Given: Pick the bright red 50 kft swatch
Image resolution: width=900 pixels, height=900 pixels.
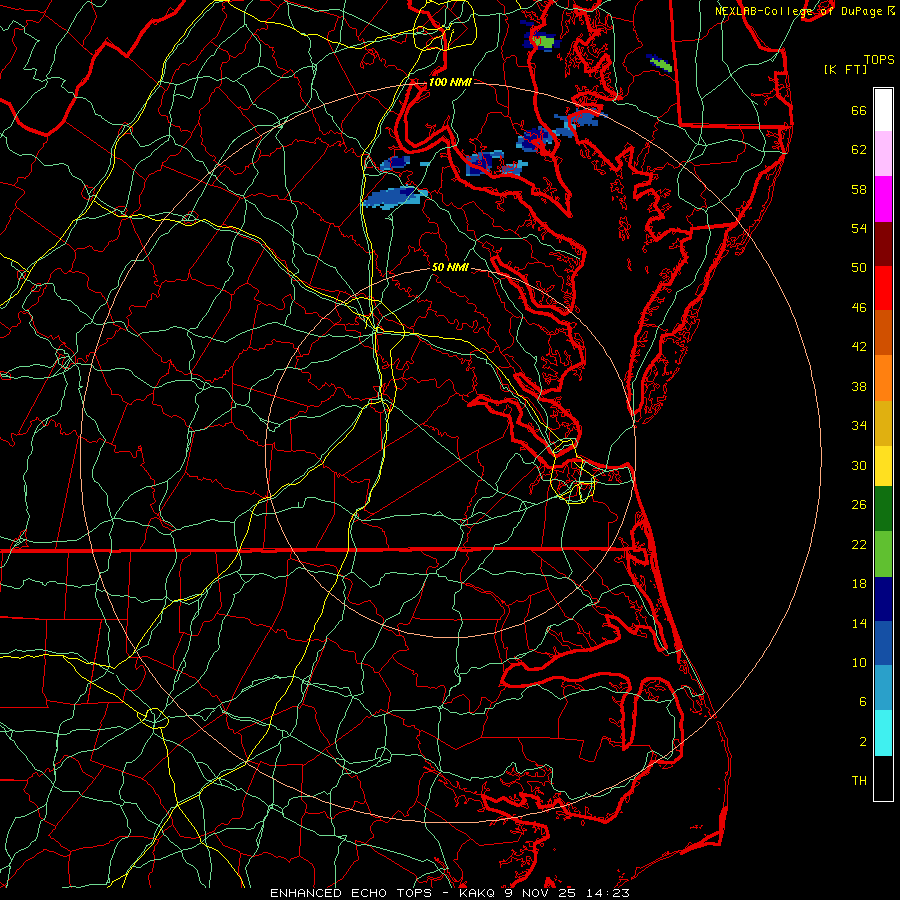Looking at the screenshot, I should [883, 288].
